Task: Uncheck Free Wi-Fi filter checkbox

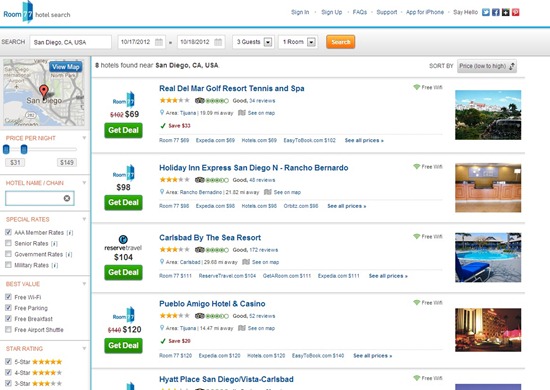Action: [x=8, y=297]
